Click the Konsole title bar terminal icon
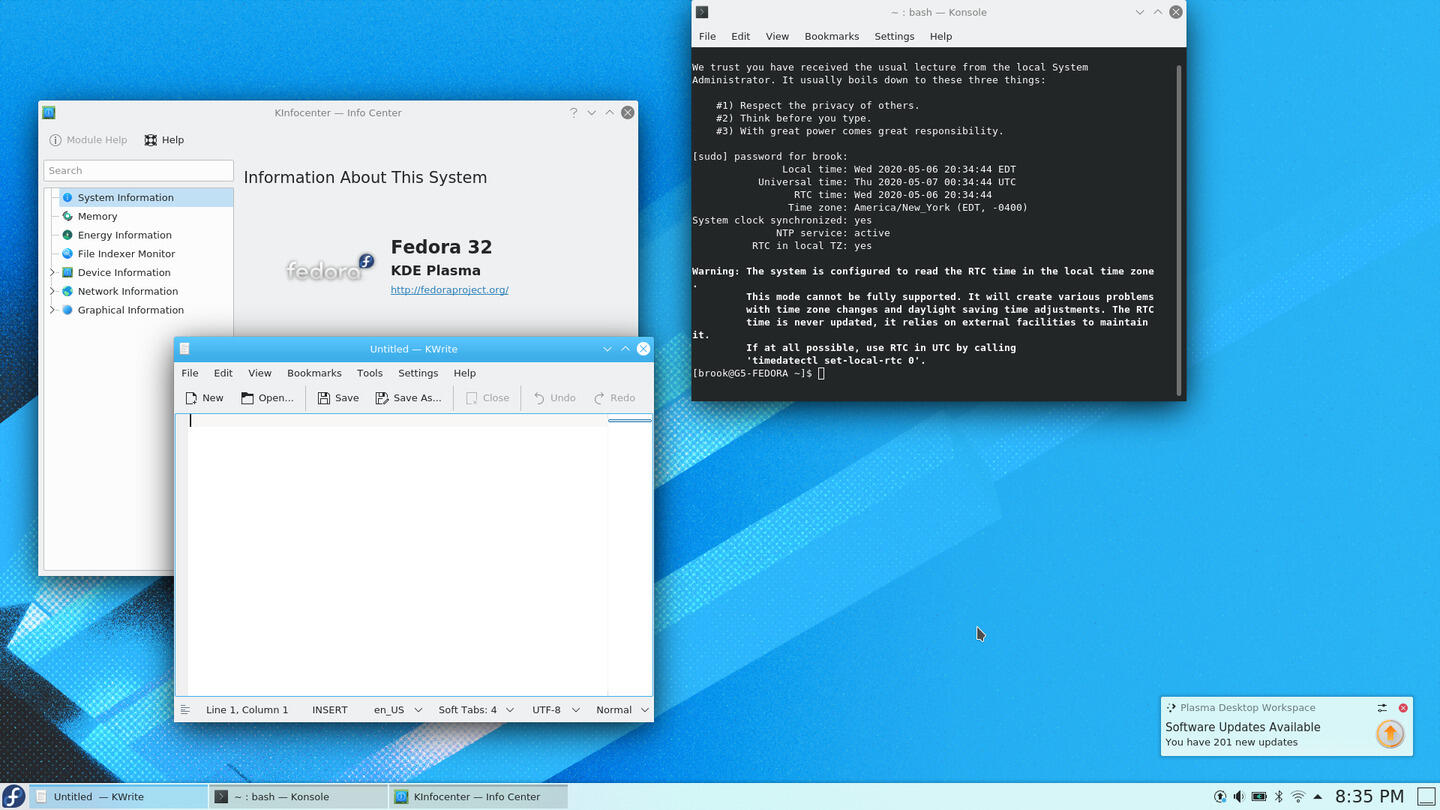Screen dimensions: 1440x810 point(702,12)
